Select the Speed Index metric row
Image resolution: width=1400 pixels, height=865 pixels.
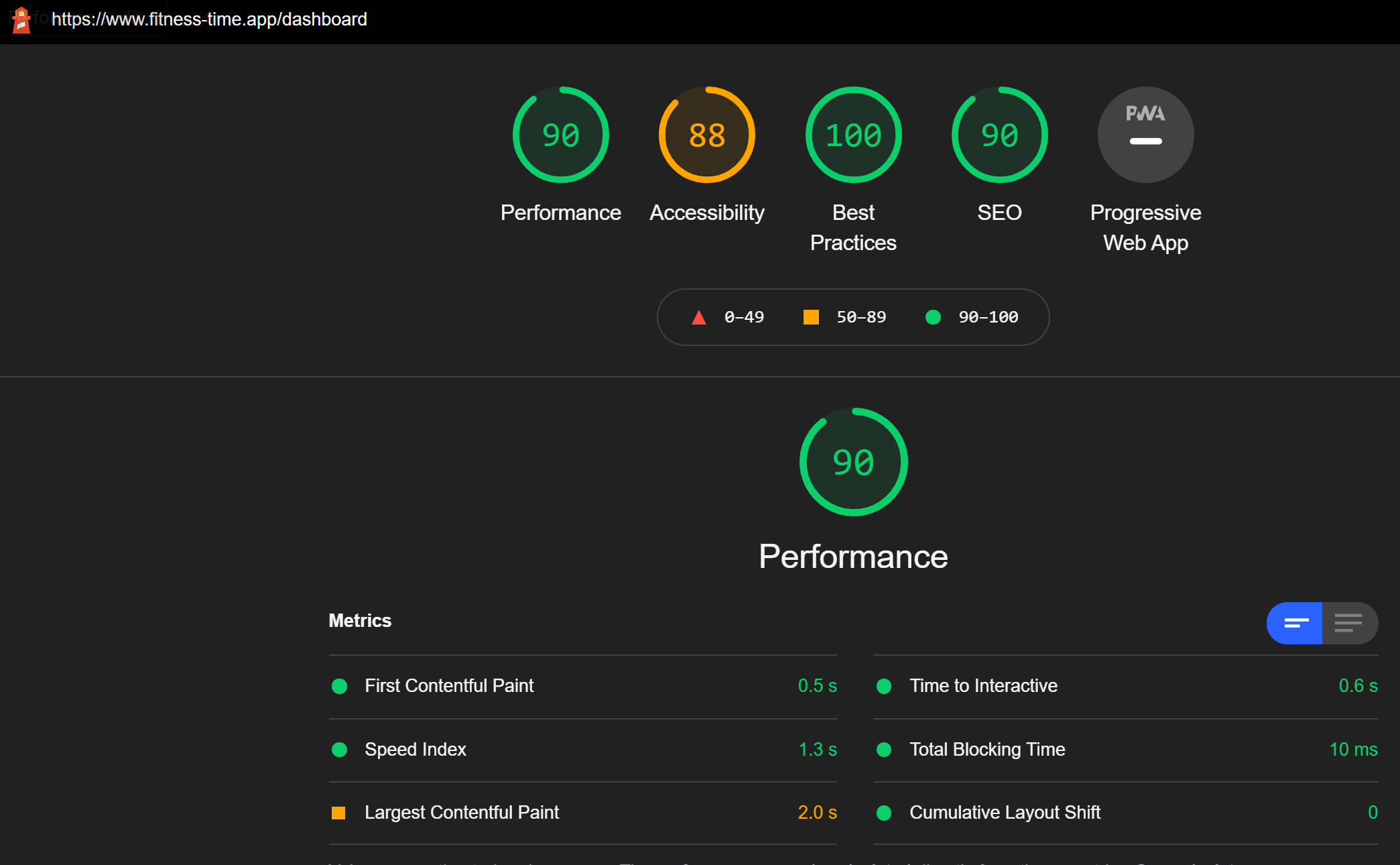[x=415, y=749]
